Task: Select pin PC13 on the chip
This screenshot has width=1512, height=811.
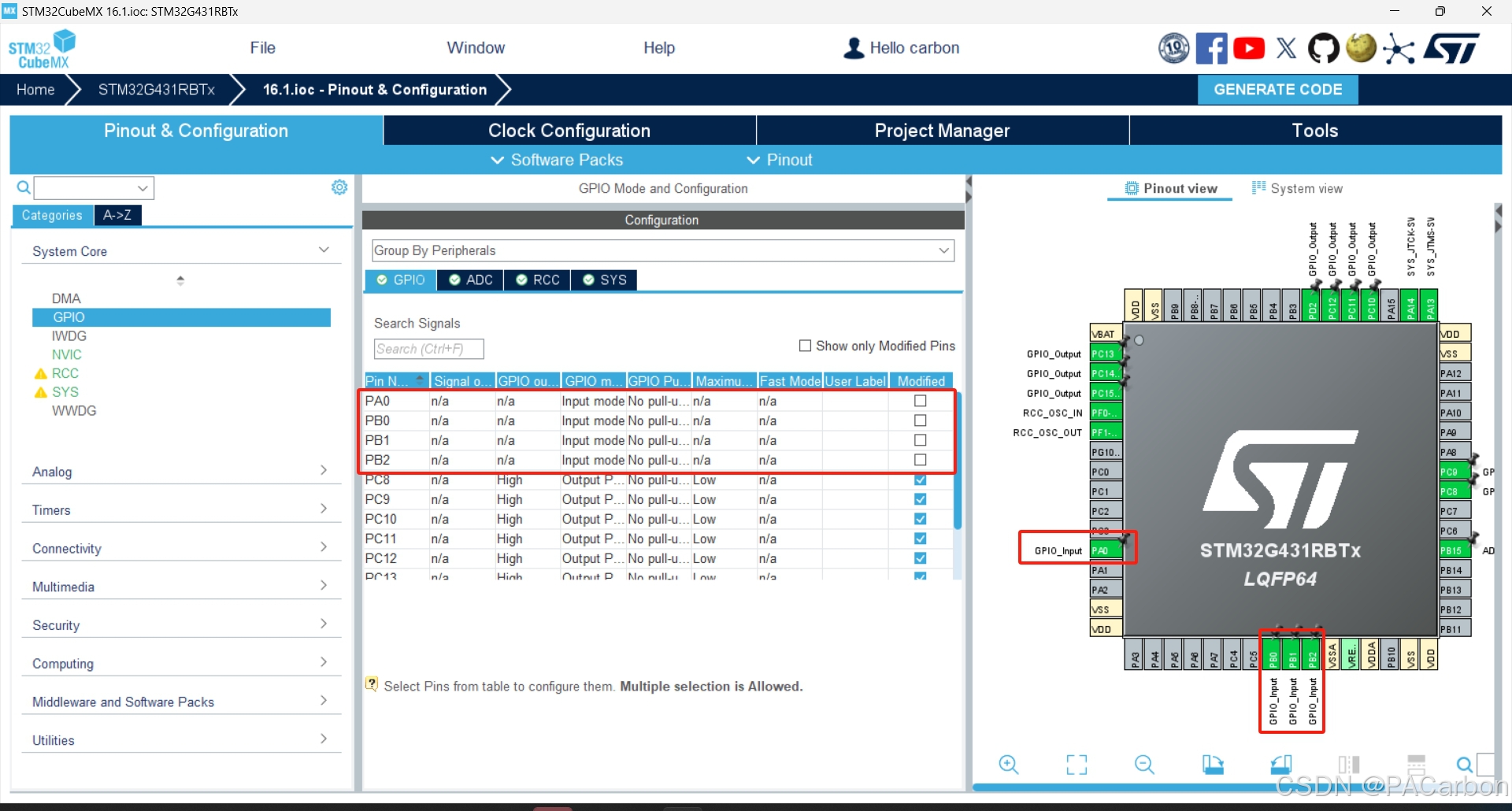Action: 1105,354
